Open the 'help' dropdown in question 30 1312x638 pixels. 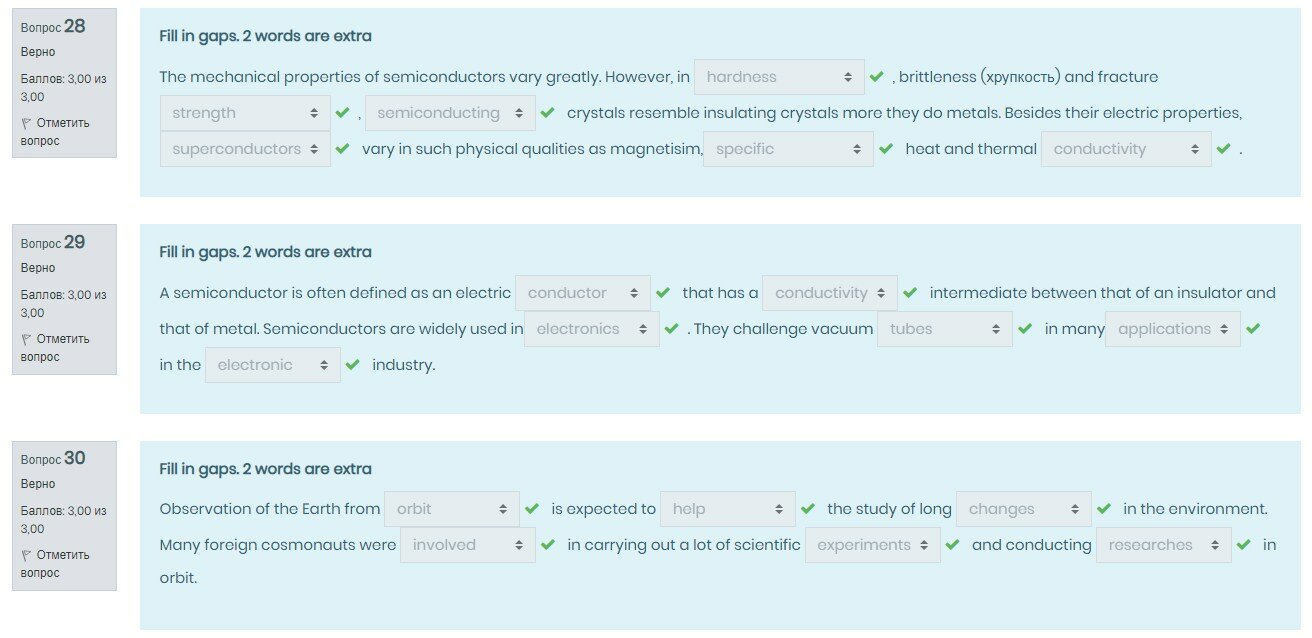pos(727,509)
